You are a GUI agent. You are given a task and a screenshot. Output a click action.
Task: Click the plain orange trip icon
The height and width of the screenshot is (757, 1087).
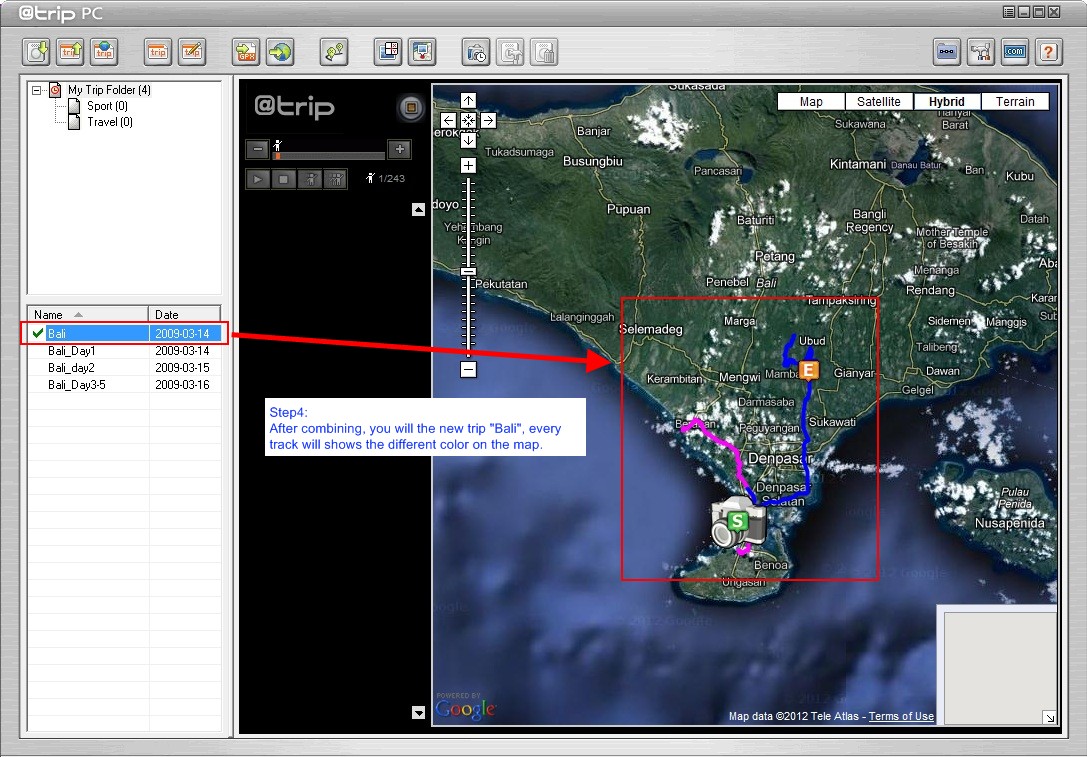point(158,52)
